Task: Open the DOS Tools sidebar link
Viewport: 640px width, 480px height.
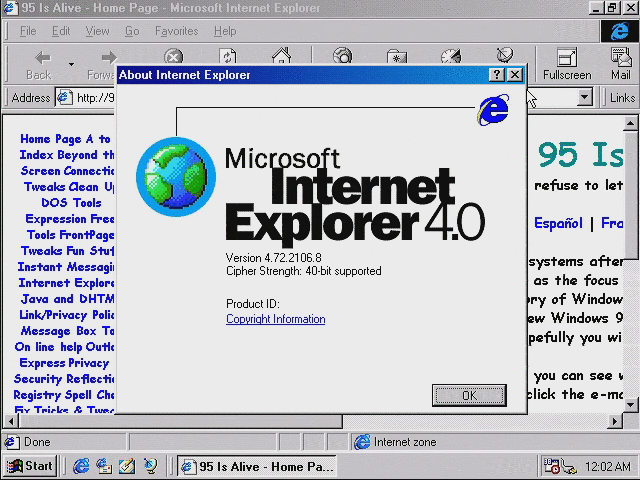Action: (71, 203)
